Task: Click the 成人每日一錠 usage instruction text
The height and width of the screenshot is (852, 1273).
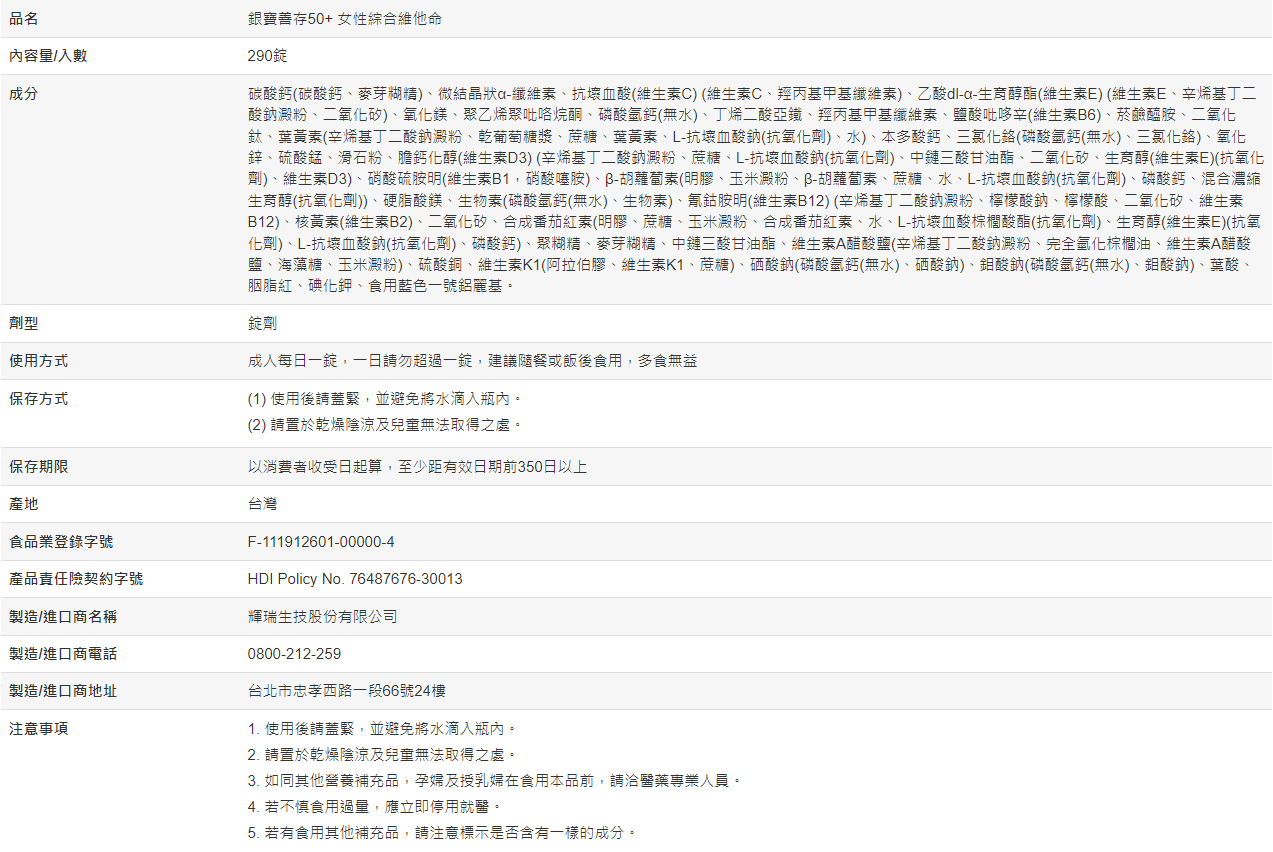Action: (472, 360)
